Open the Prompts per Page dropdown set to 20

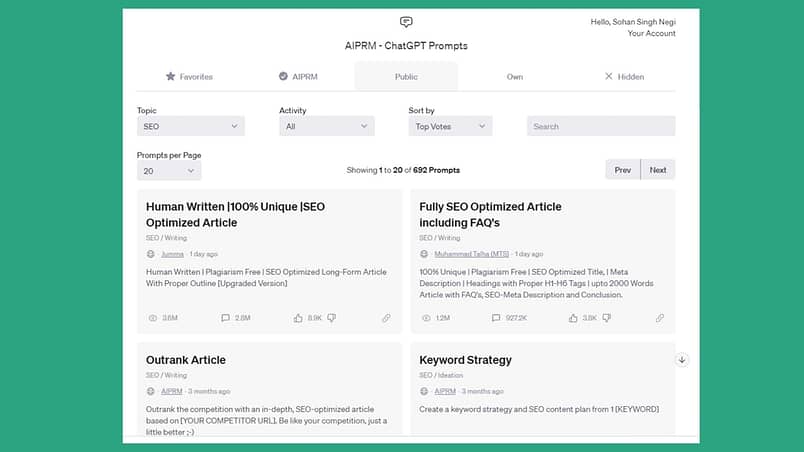point(169,171)
